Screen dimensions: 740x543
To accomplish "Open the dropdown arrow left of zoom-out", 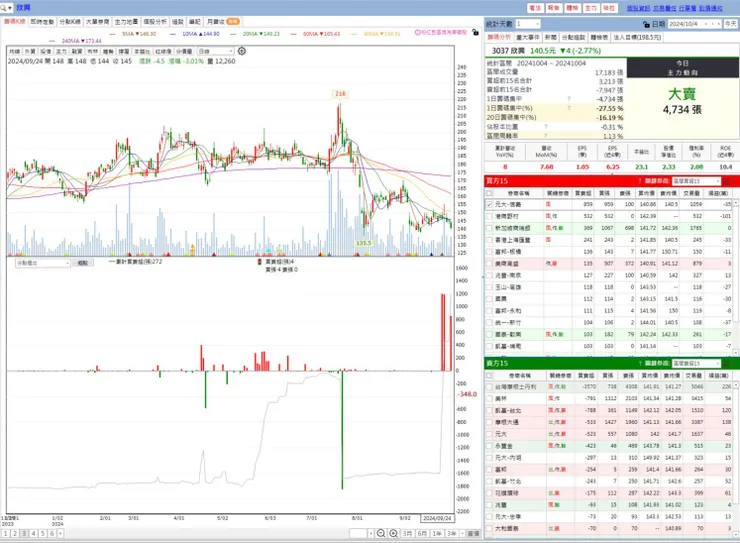I will (371, 534).
